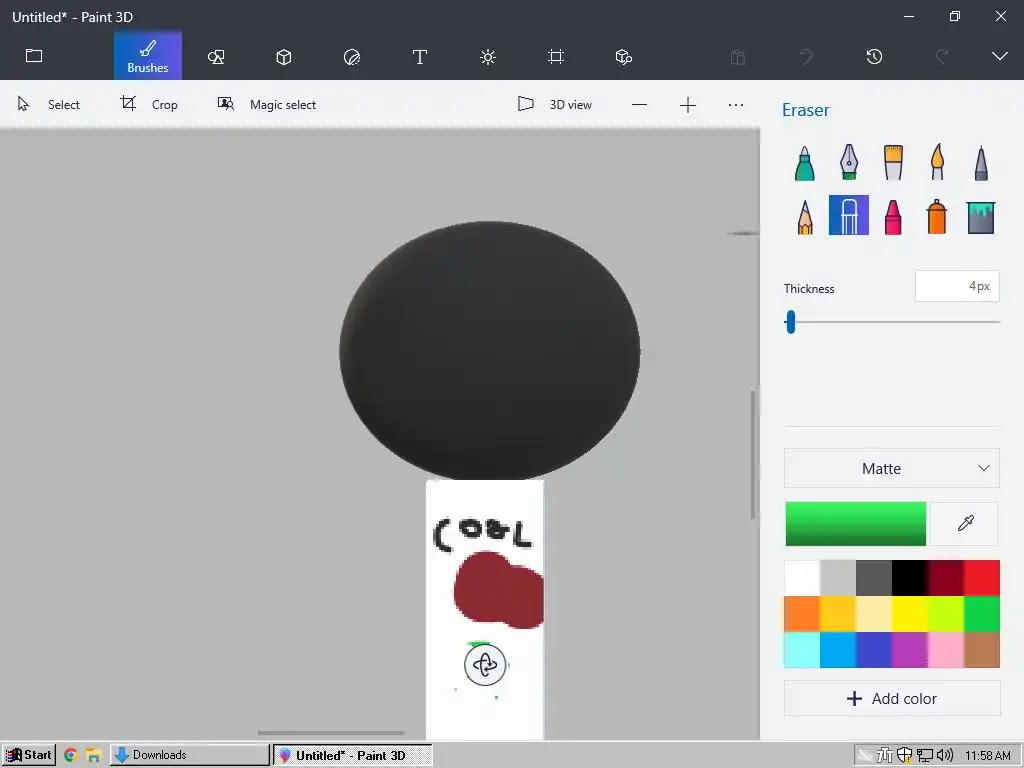Click the Thickness slider handle
The width and height of the screenshot is (1024, 768).
(791, 322)
